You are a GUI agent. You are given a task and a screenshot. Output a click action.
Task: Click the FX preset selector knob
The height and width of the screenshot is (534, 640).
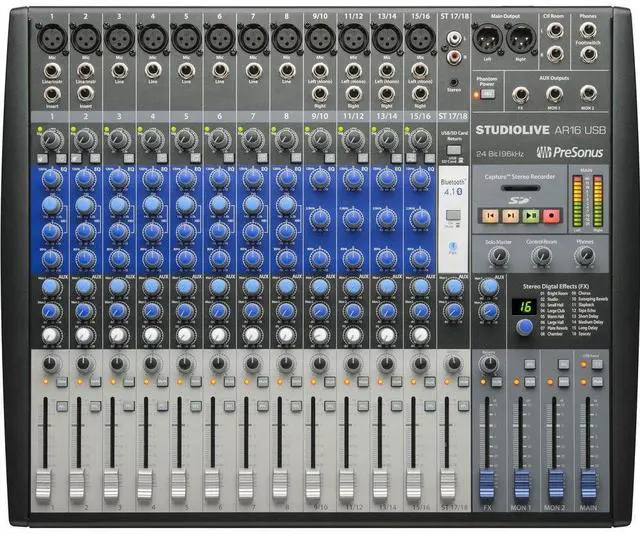click(x=524, y=326)
